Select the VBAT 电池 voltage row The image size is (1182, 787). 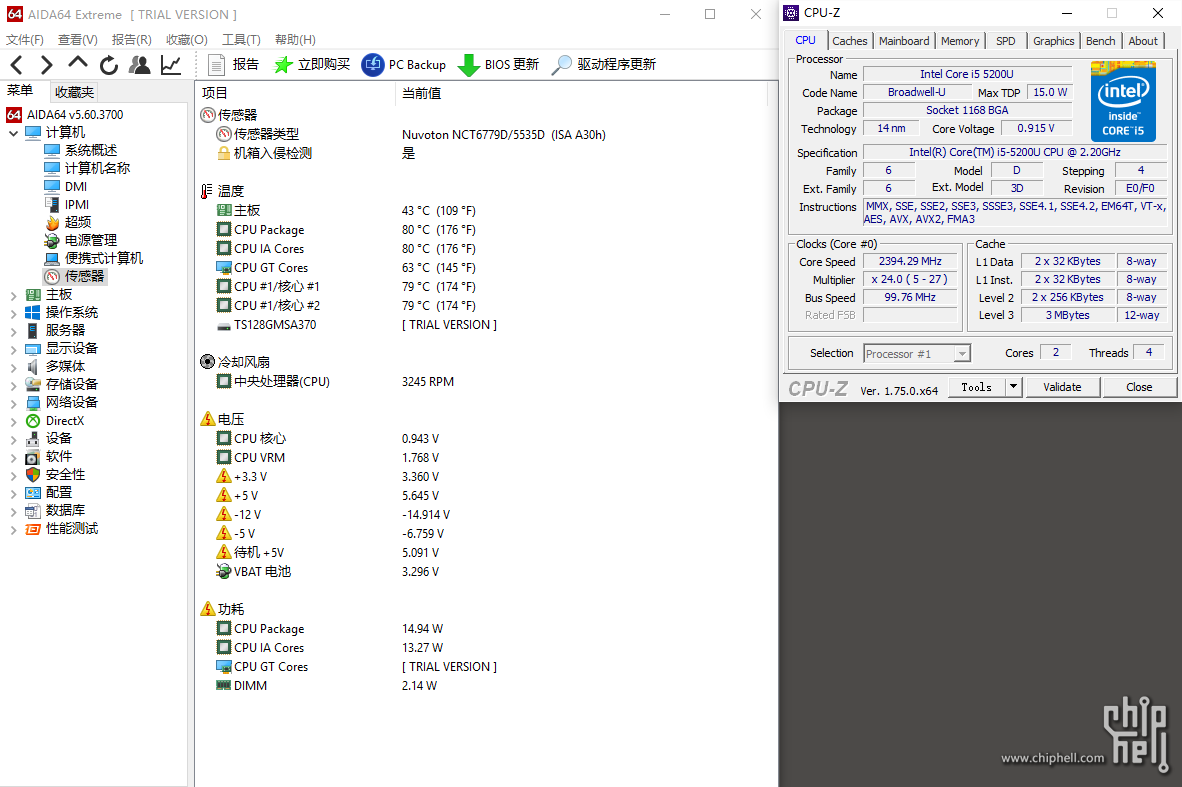[482, 571]
